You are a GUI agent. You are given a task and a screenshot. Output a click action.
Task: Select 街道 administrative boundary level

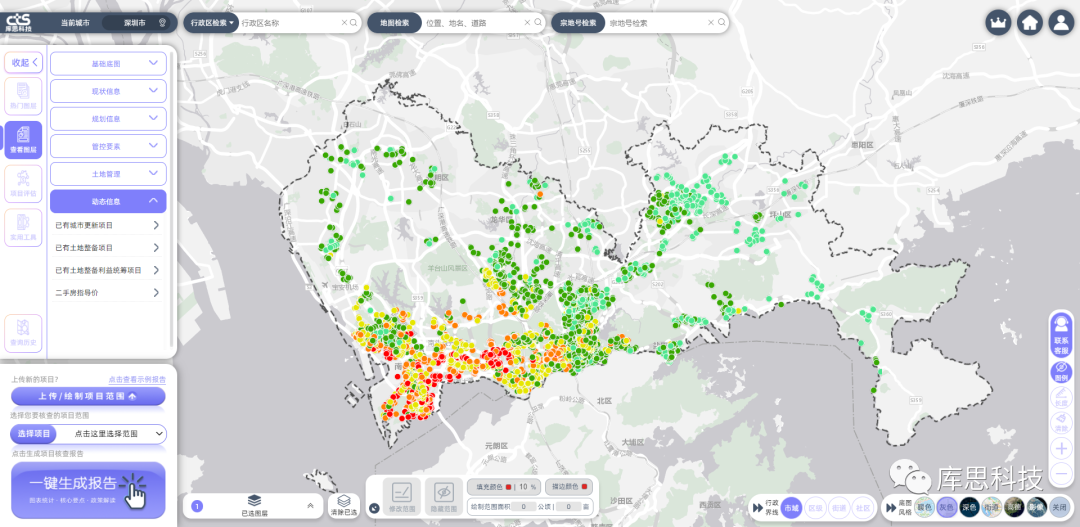coord(838,508)
